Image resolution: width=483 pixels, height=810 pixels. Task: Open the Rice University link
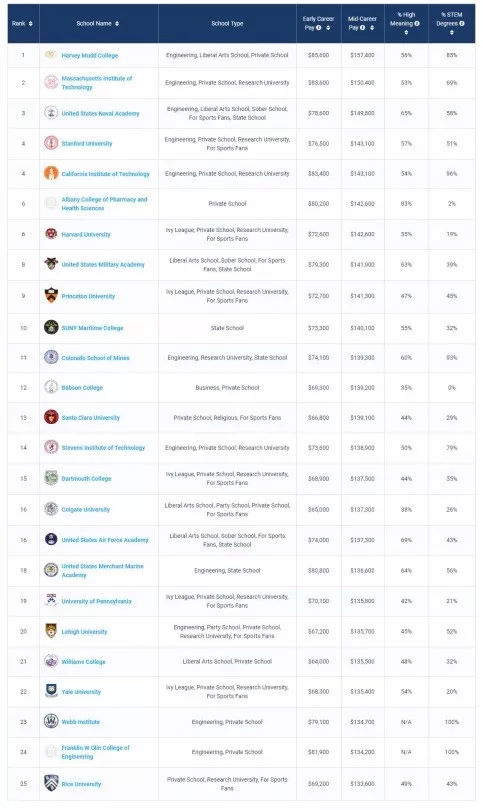click(x=81, y=784)
